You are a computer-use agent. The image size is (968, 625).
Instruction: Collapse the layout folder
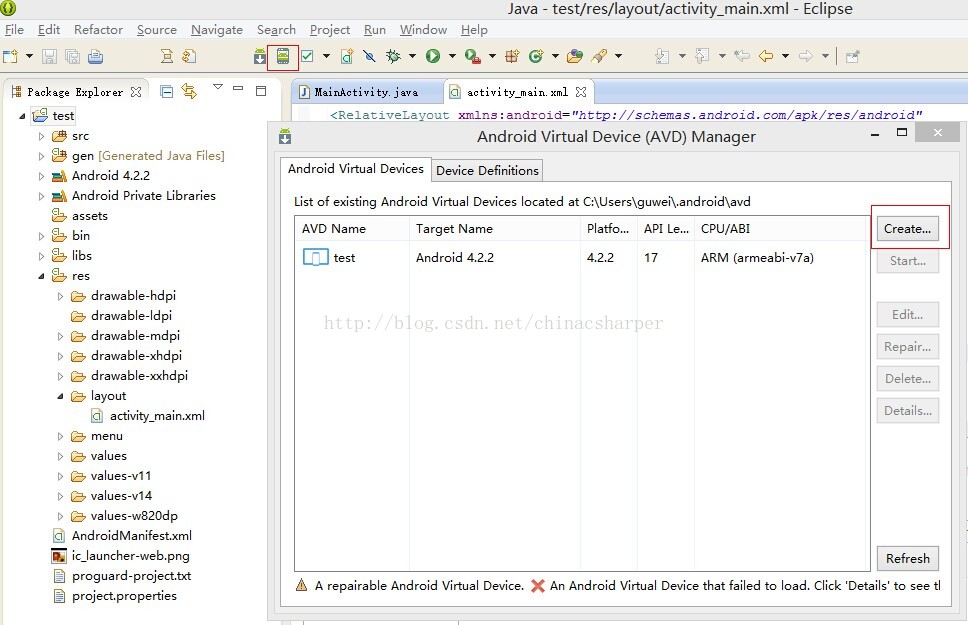click(x=60, y=396)
